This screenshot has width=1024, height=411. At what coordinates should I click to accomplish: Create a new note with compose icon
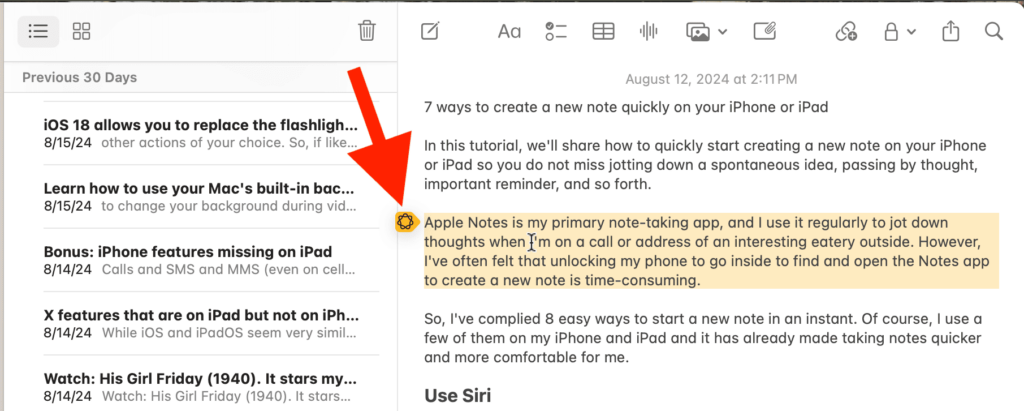(430, 31)
